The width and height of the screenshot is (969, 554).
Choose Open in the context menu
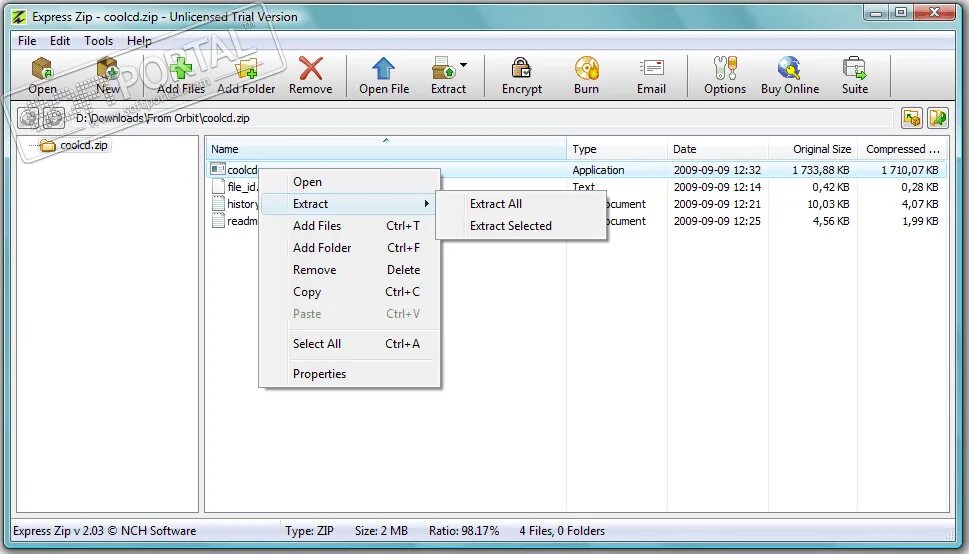coord(307,182)
